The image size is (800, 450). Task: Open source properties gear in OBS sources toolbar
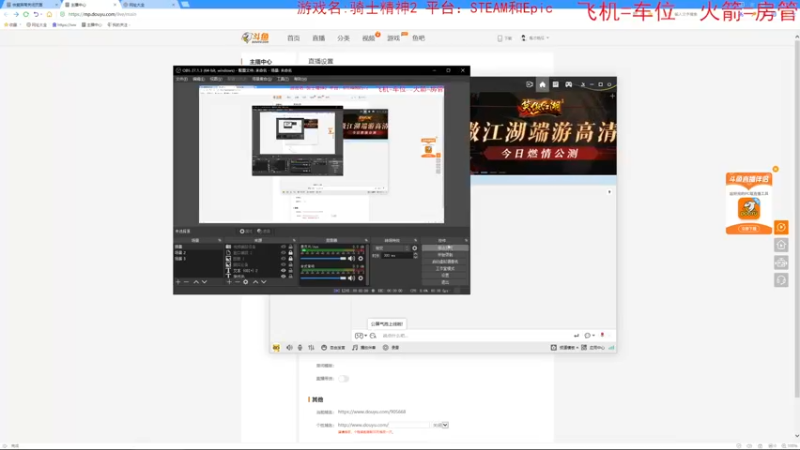(245, 282)
